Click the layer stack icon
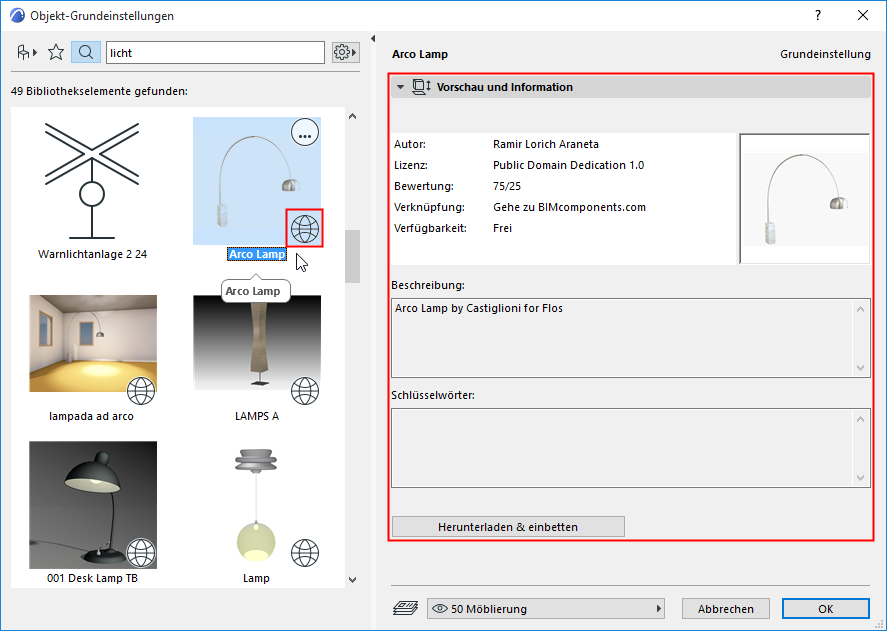Screen dimensions: 887x631 [x=405, y=608]
